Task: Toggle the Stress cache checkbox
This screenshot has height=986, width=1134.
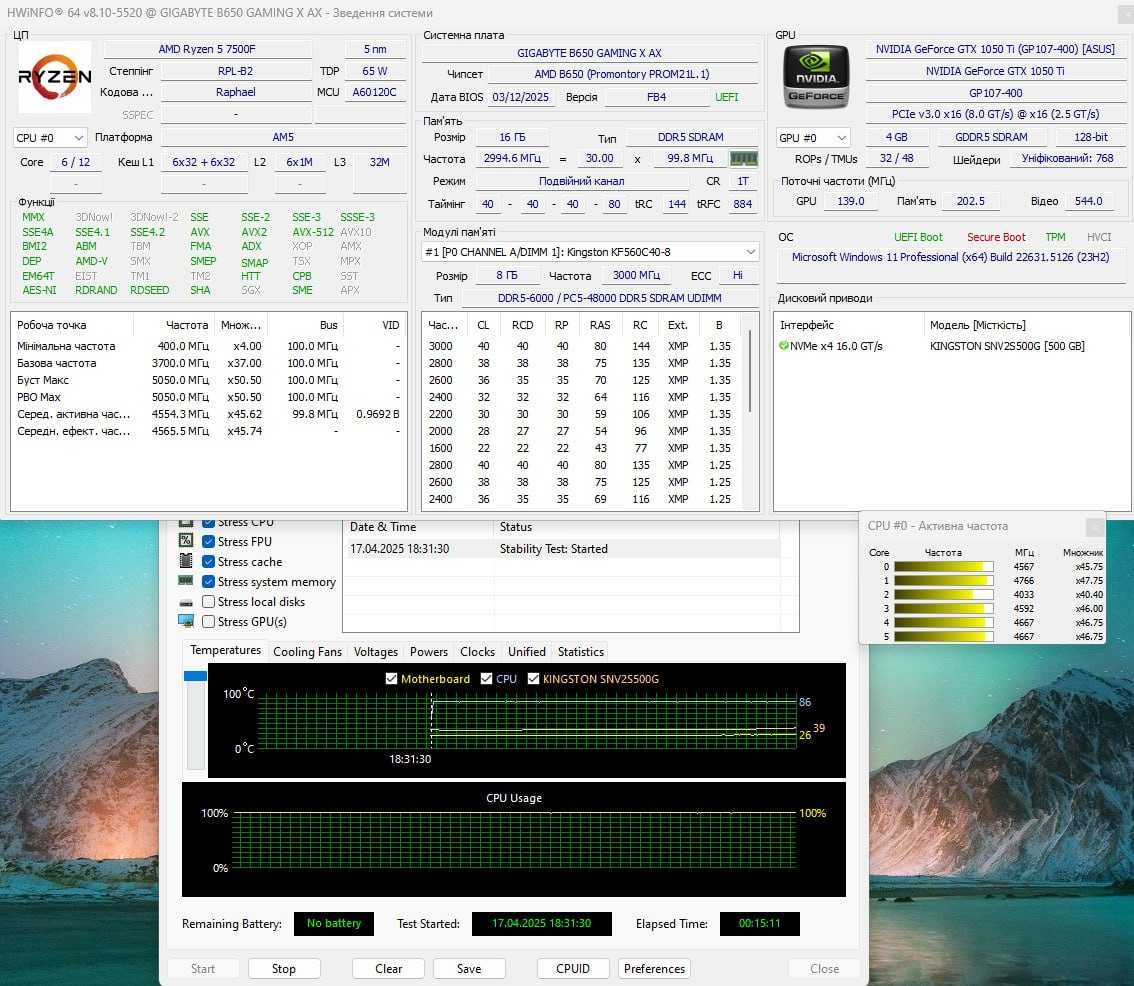Action: (208, 561)
